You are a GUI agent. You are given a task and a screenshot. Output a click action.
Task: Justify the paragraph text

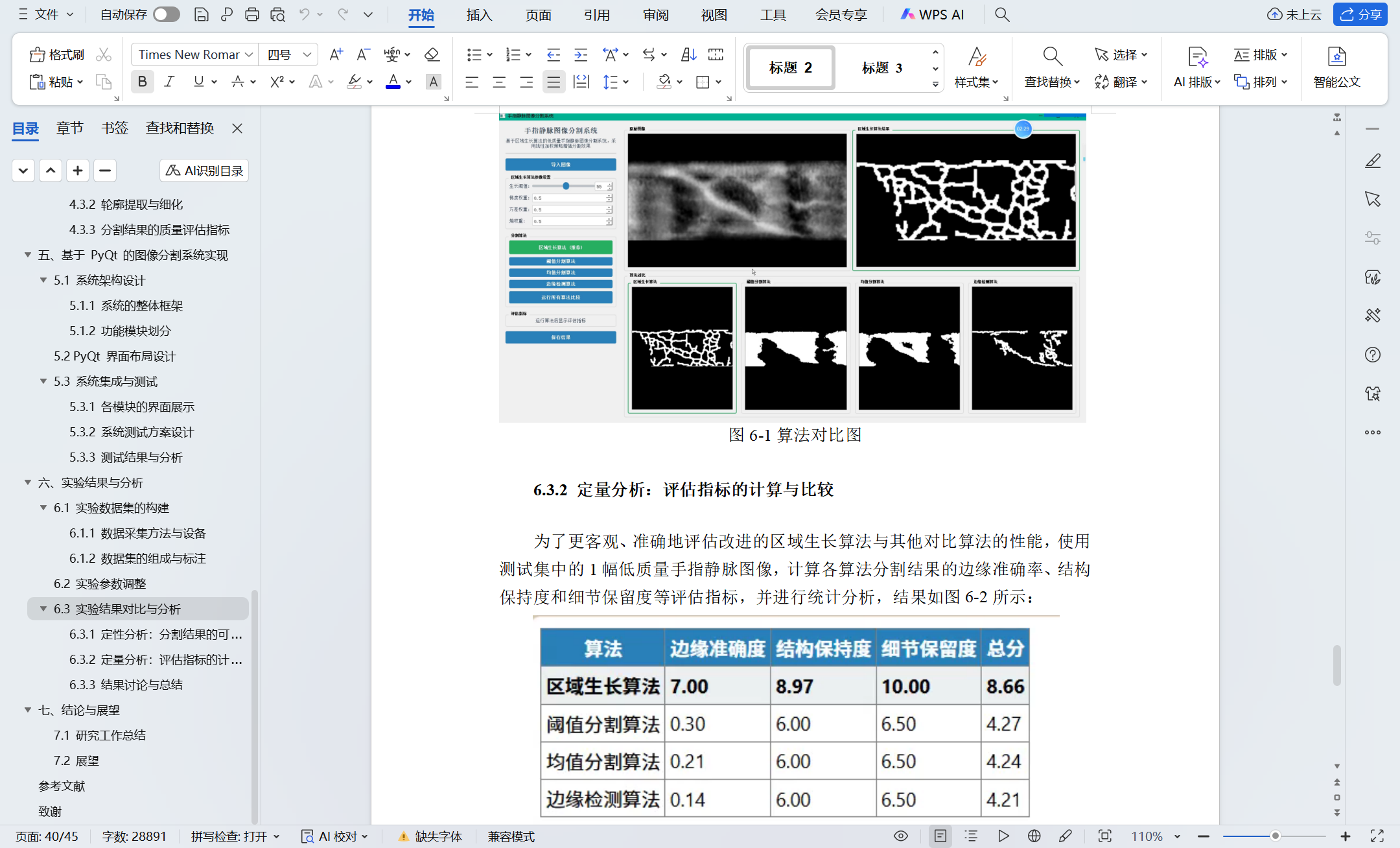(x=554, y=82)
